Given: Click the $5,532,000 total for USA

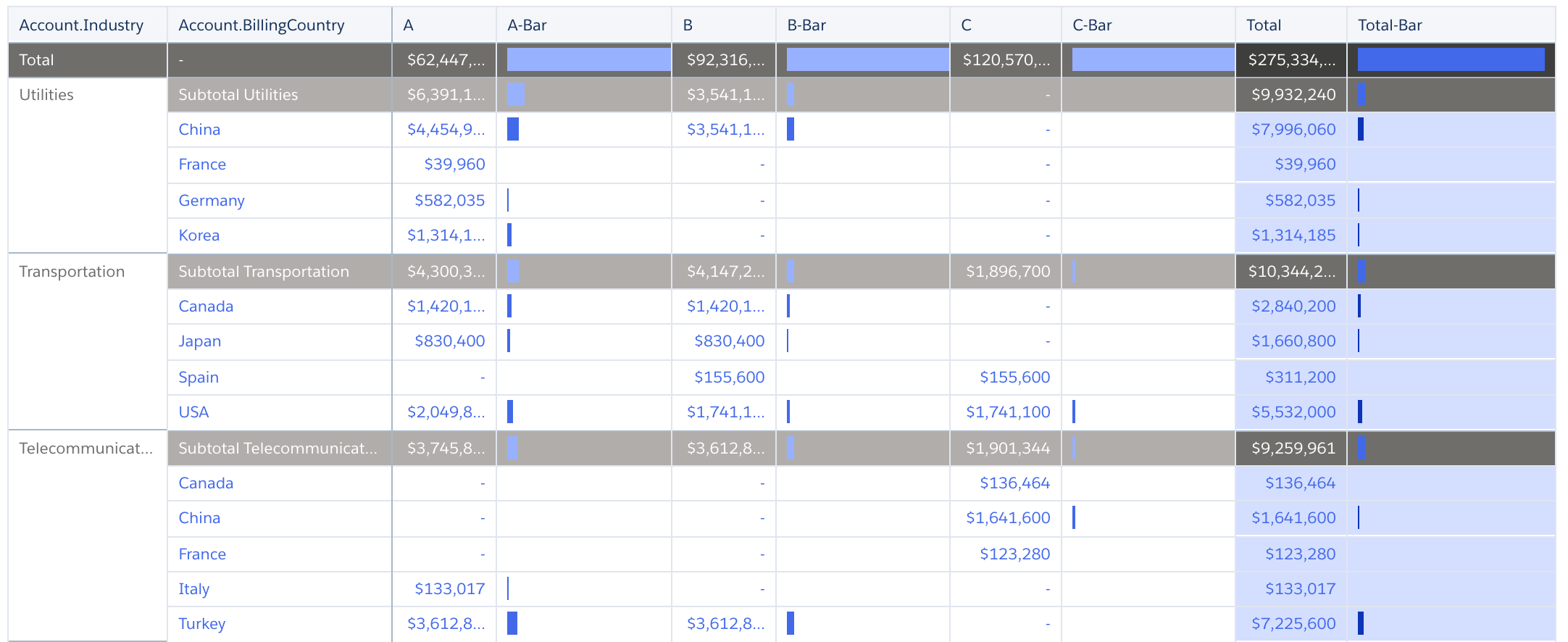Looking at the screenshot, I should [1293, 412].
